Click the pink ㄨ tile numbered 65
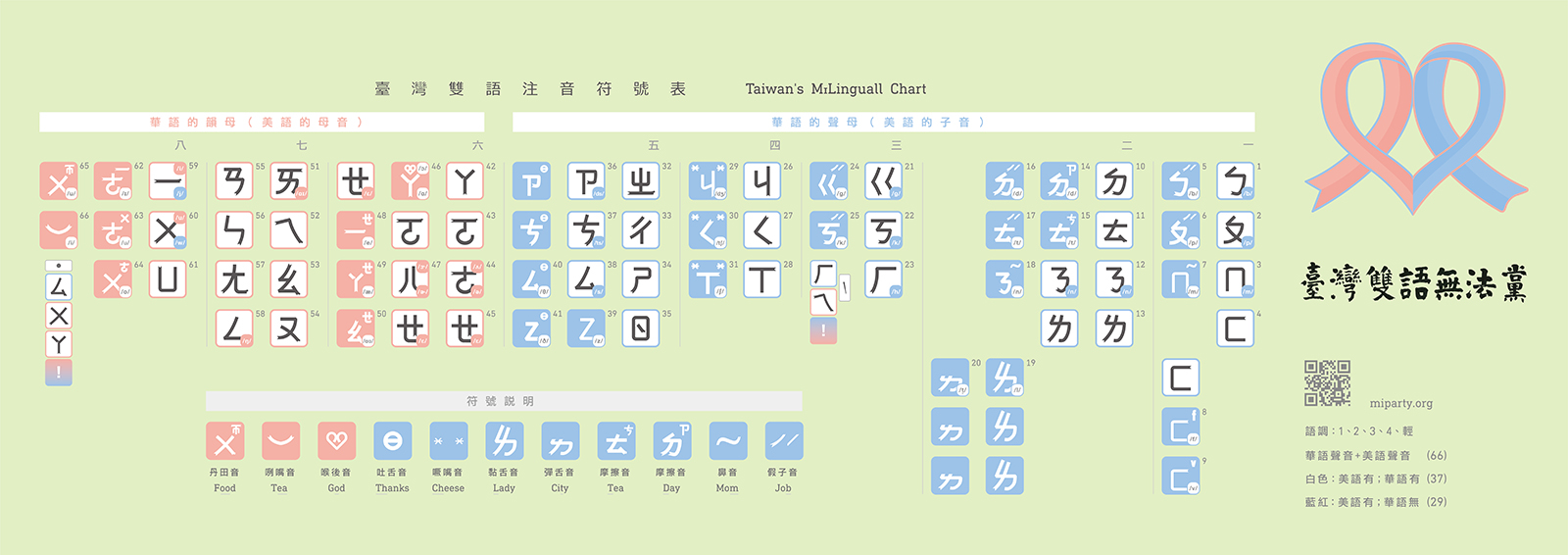This screenshot has height=555, width=1568. (x=59, y=181)
